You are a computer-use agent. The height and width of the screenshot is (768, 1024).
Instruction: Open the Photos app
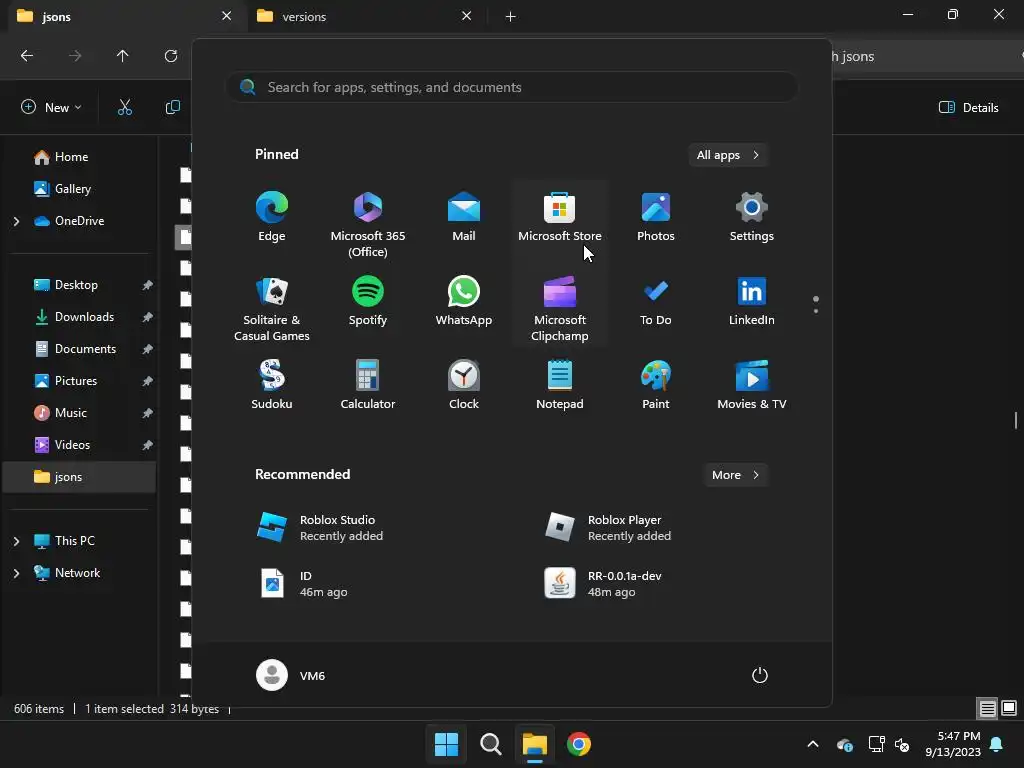pyautogui.click(x=656, y=217)
